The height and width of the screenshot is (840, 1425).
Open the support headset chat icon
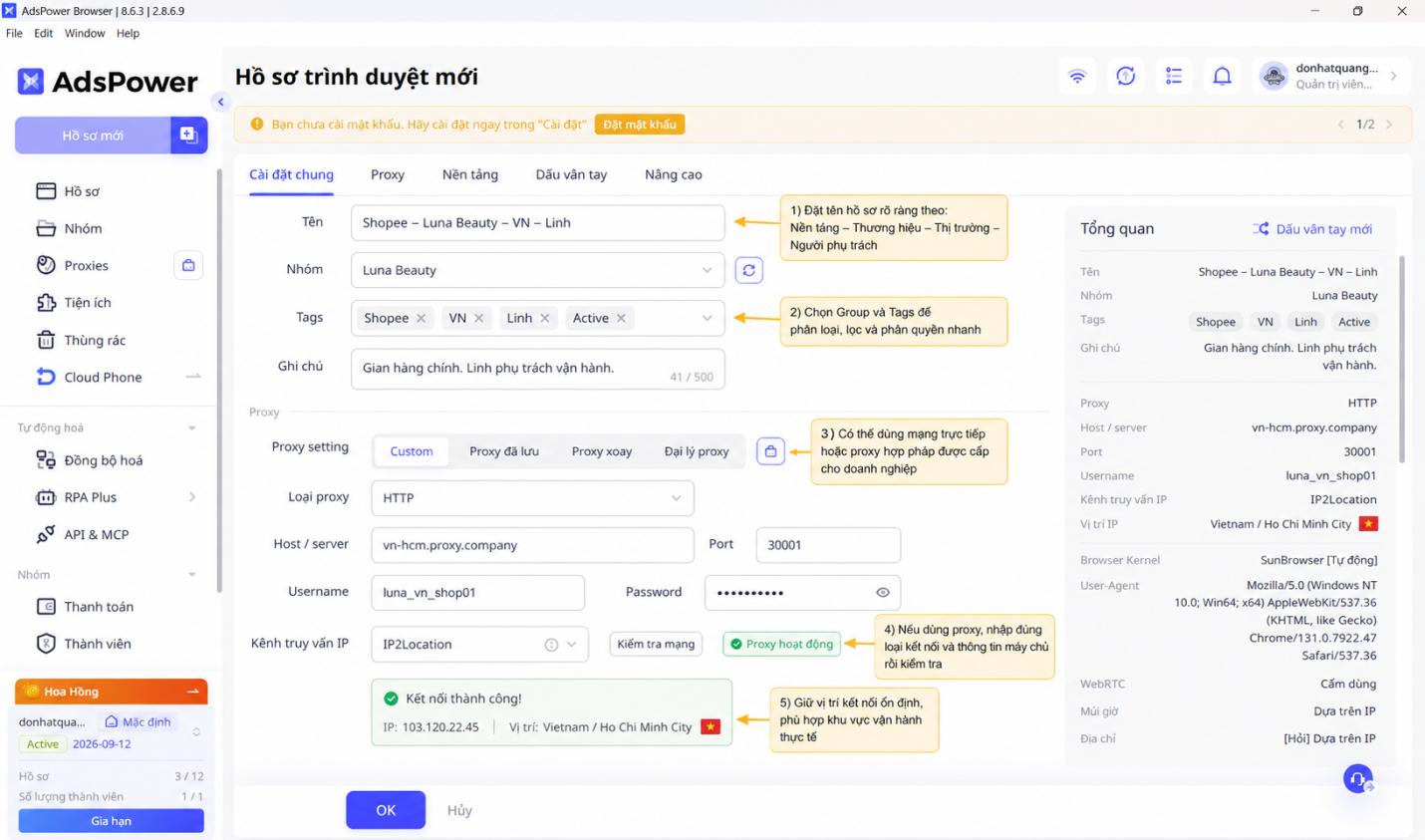click(x=1358, y=778)
